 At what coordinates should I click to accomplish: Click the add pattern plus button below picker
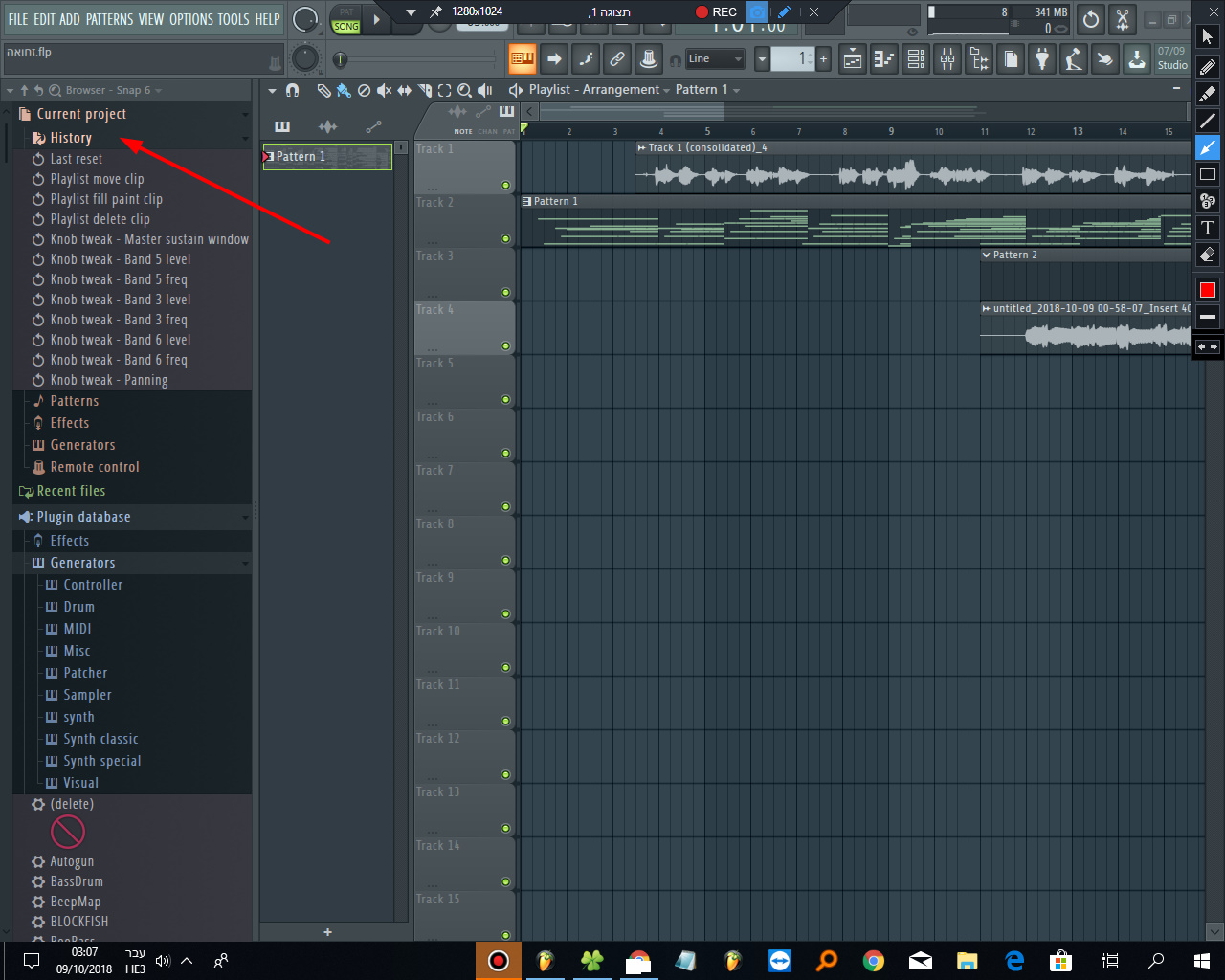tap(327, 932)
